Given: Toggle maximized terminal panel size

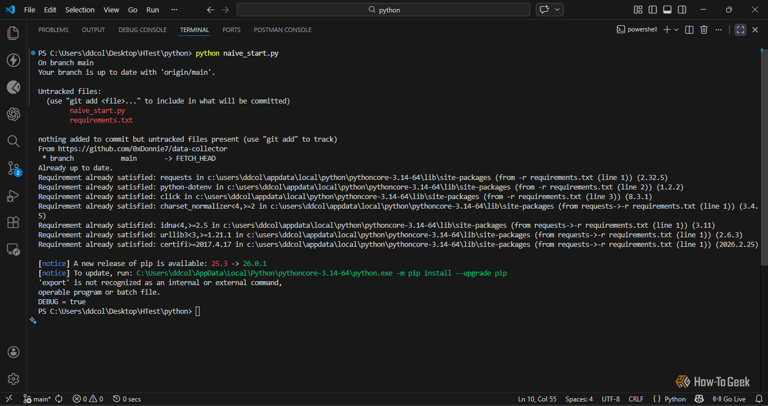Looking at the screenshot, I should pyautogui.click(x=740, y=30).
